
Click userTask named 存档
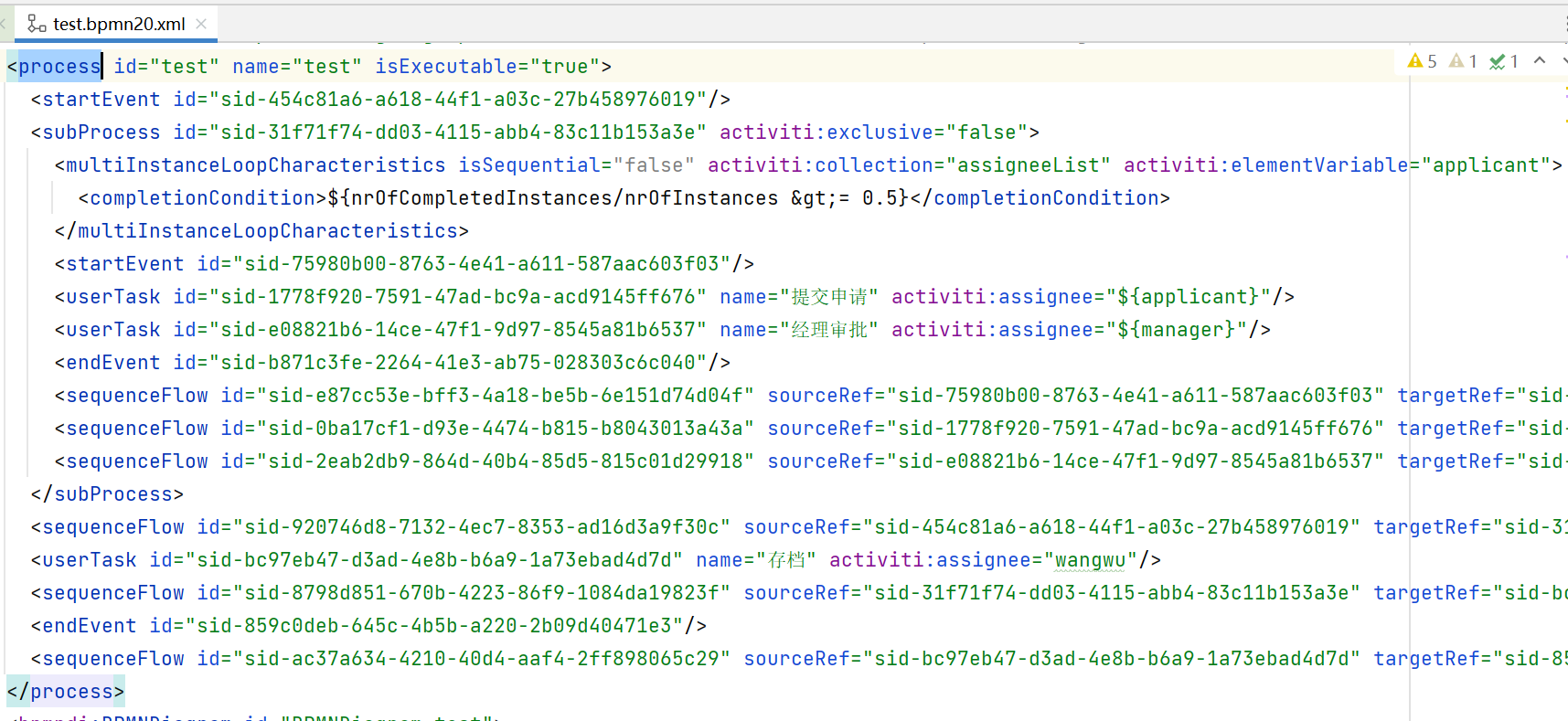pos(596,560)
